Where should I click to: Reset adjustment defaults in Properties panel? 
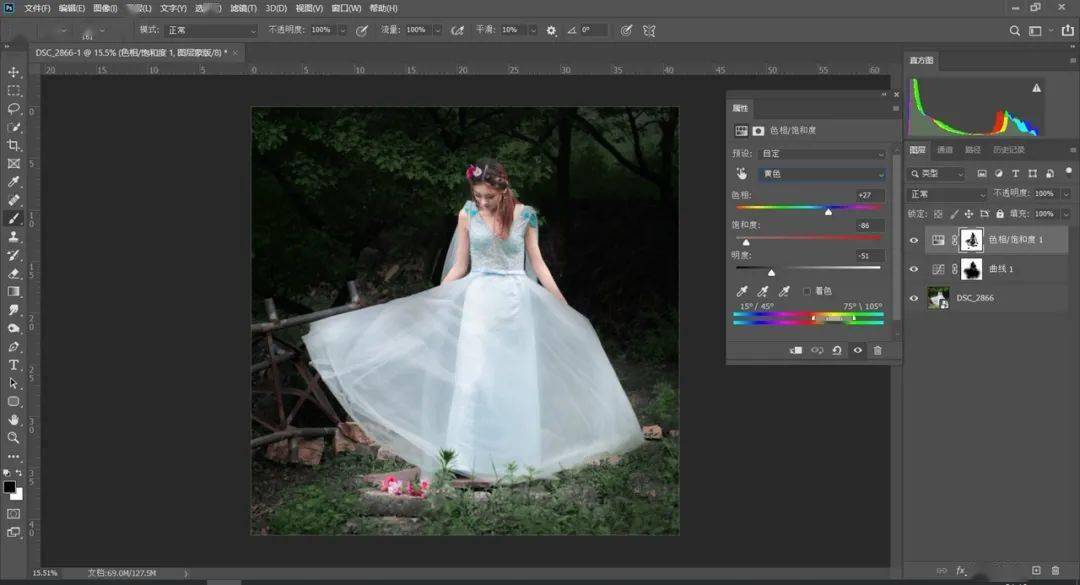[x=837, y=351]
